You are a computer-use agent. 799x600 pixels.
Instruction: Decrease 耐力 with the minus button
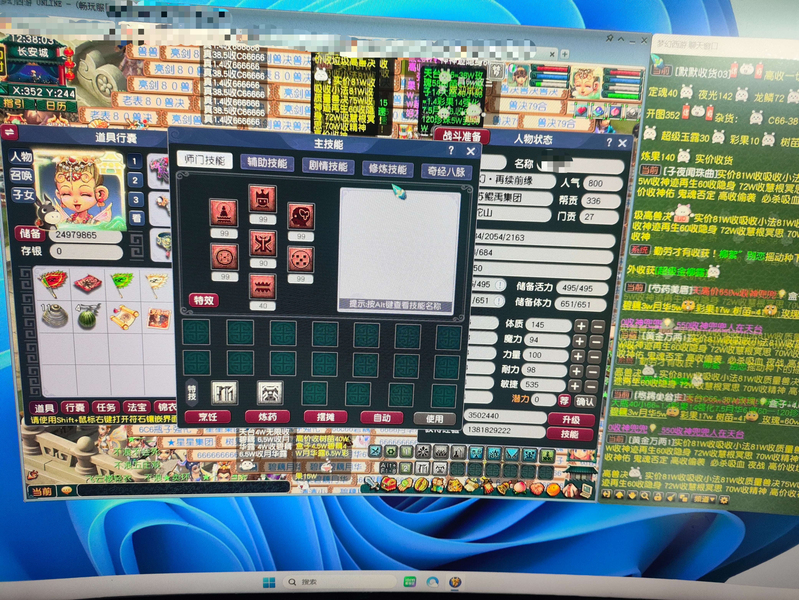593,371
